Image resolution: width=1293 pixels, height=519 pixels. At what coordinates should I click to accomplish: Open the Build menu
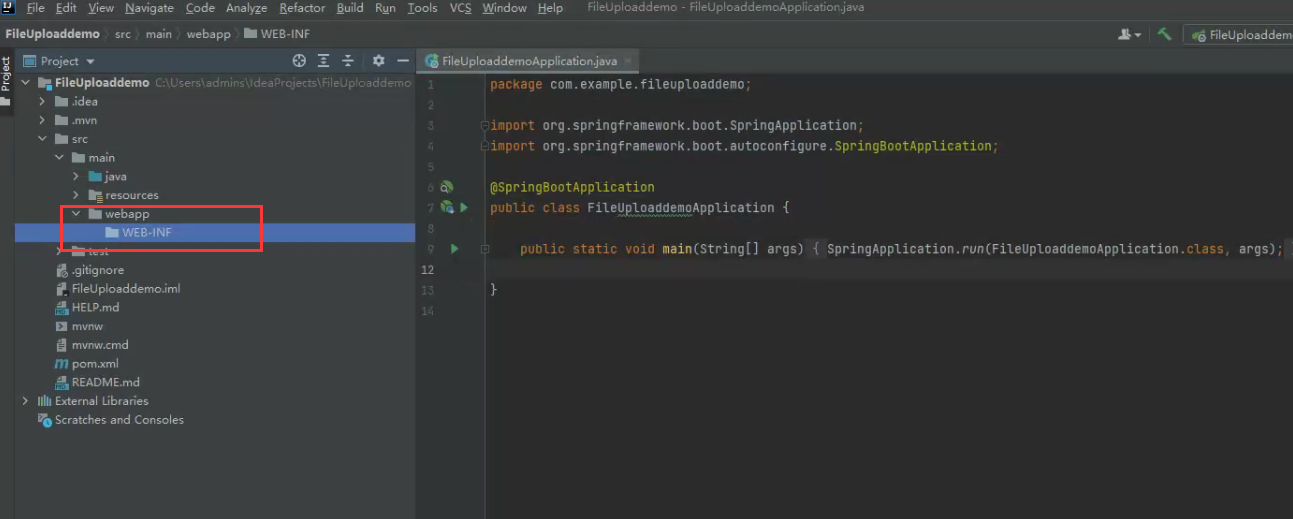350,8
